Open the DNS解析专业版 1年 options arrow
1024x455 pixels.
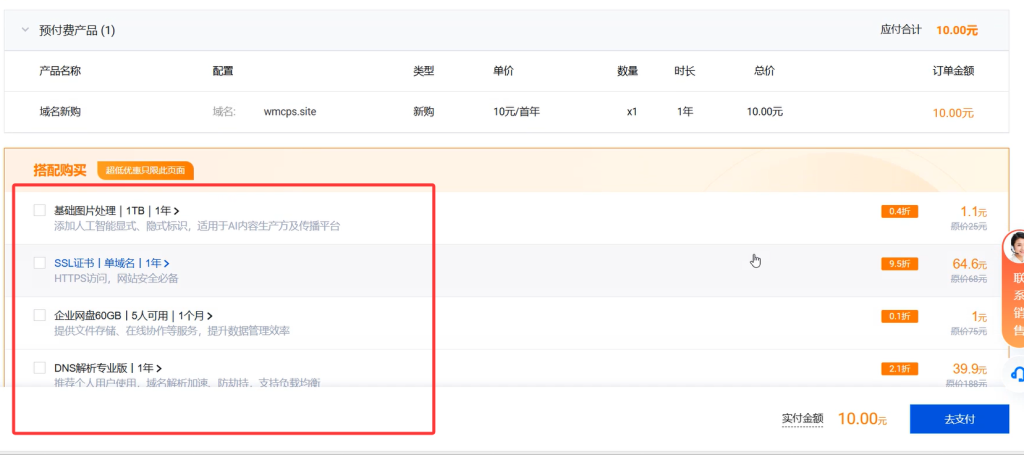pos(159,368)
